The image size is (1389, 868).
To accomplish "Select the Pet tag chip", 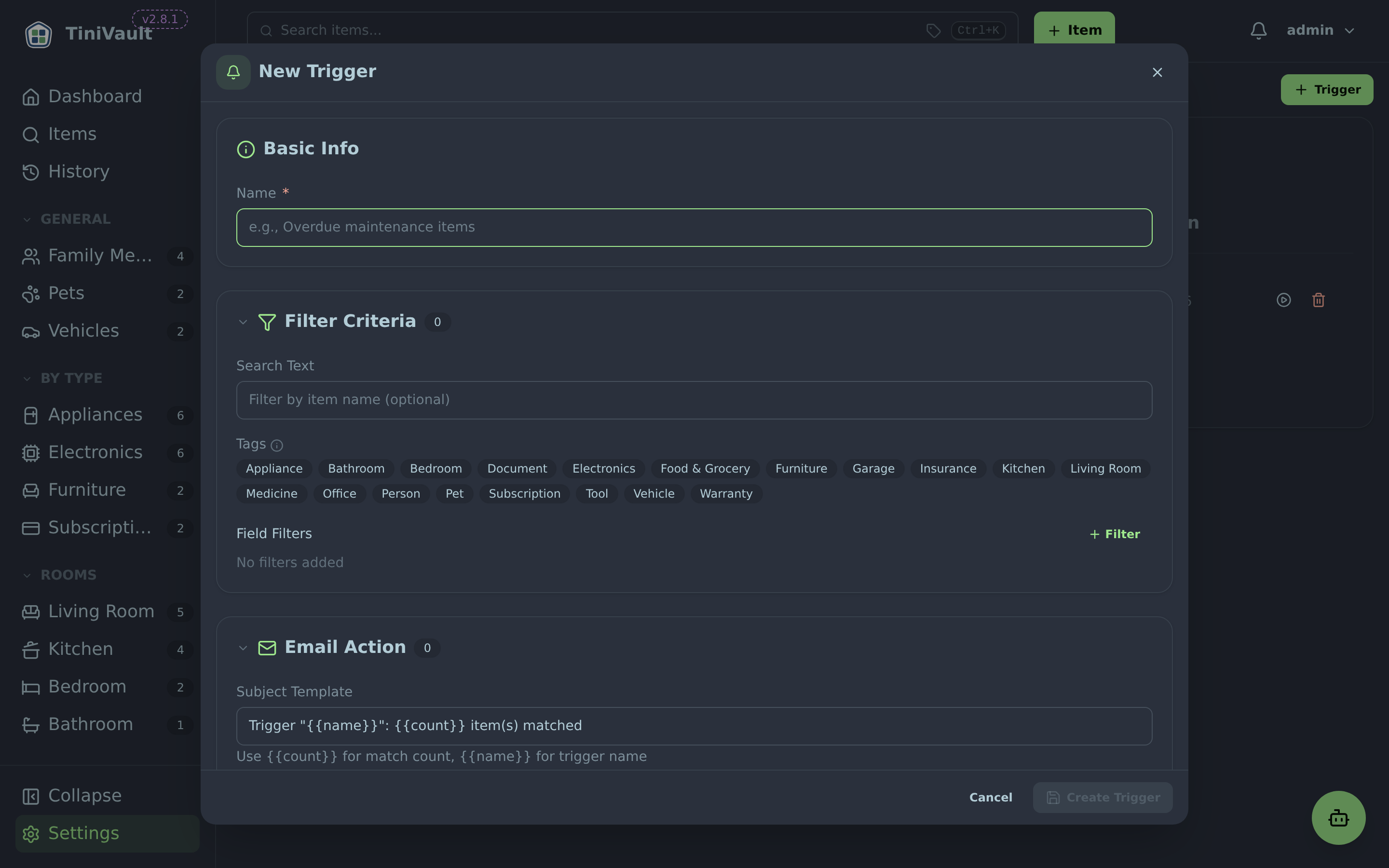I will tap(455, 494).
